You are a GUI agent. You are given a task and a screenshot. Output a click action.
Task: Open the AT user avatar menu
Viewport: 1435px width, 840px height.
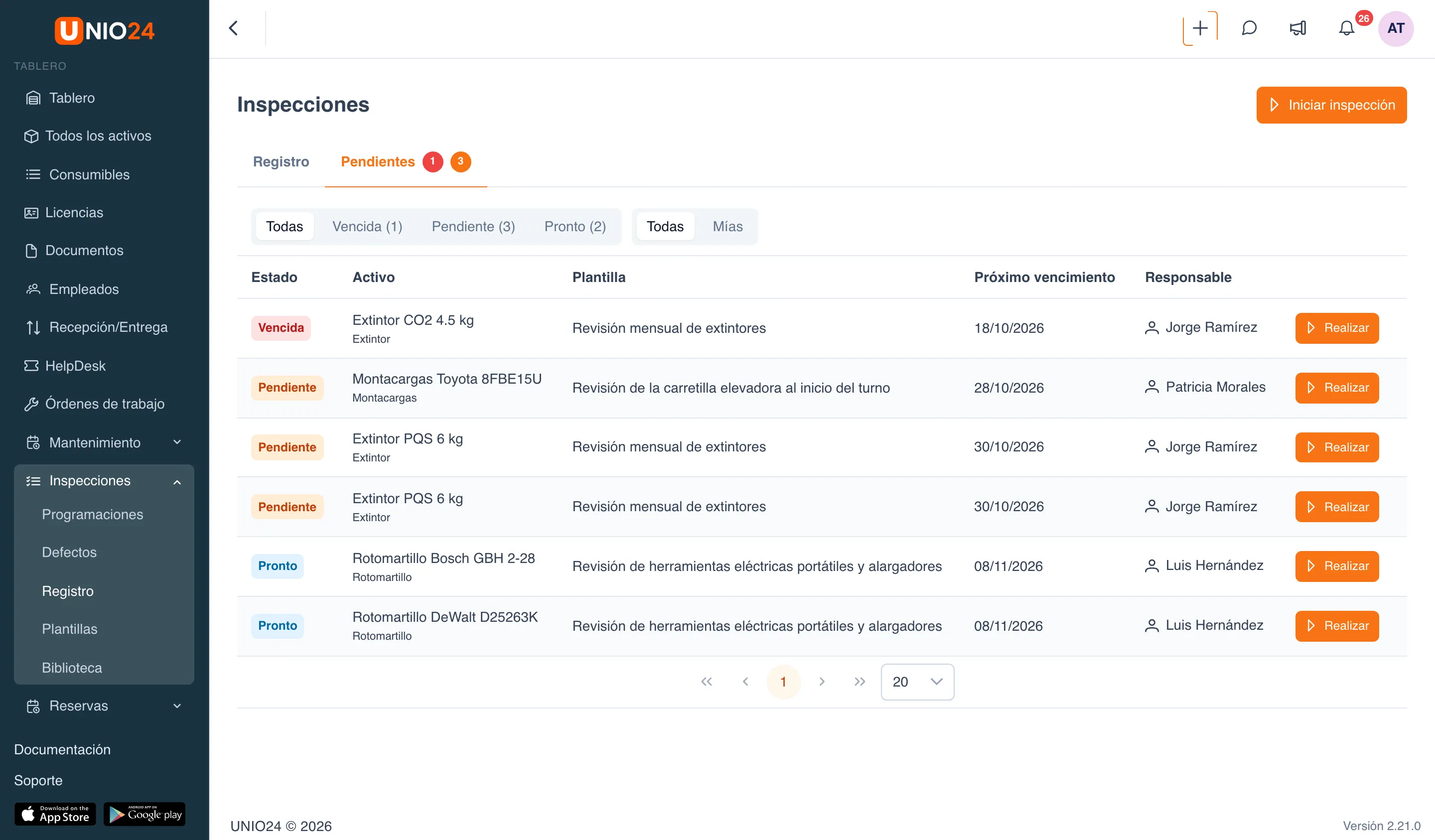1396,28
